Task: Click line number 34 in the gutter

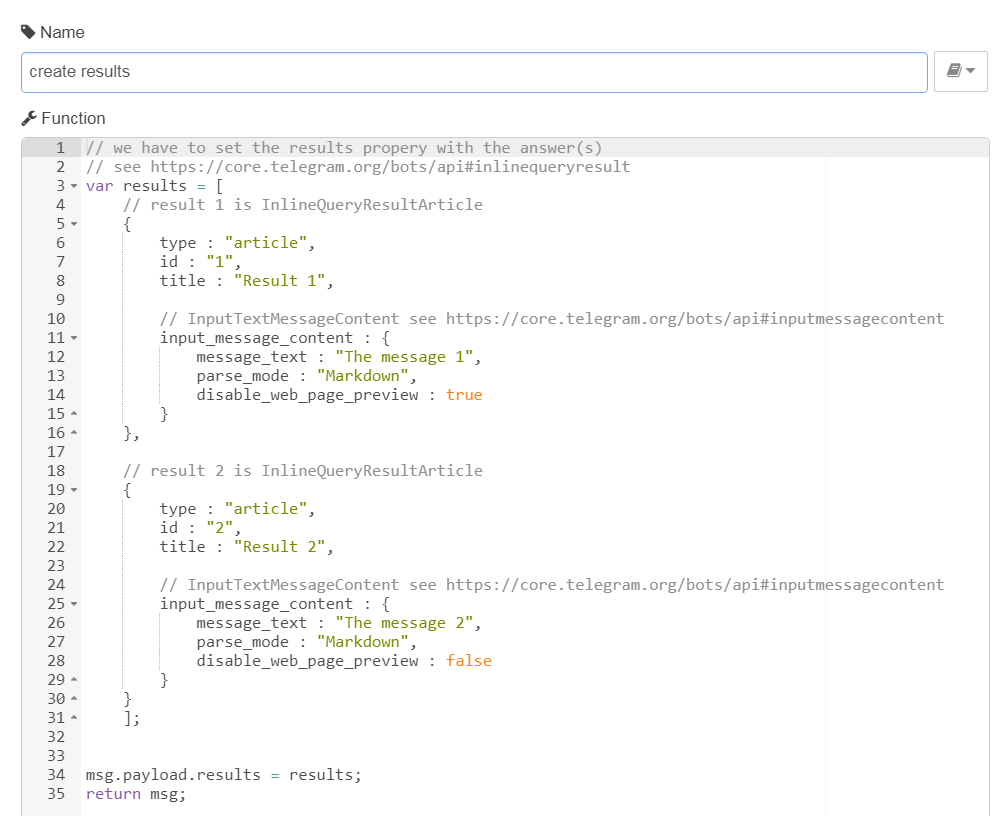Action: pyautogui.click(x=56, y=775)
